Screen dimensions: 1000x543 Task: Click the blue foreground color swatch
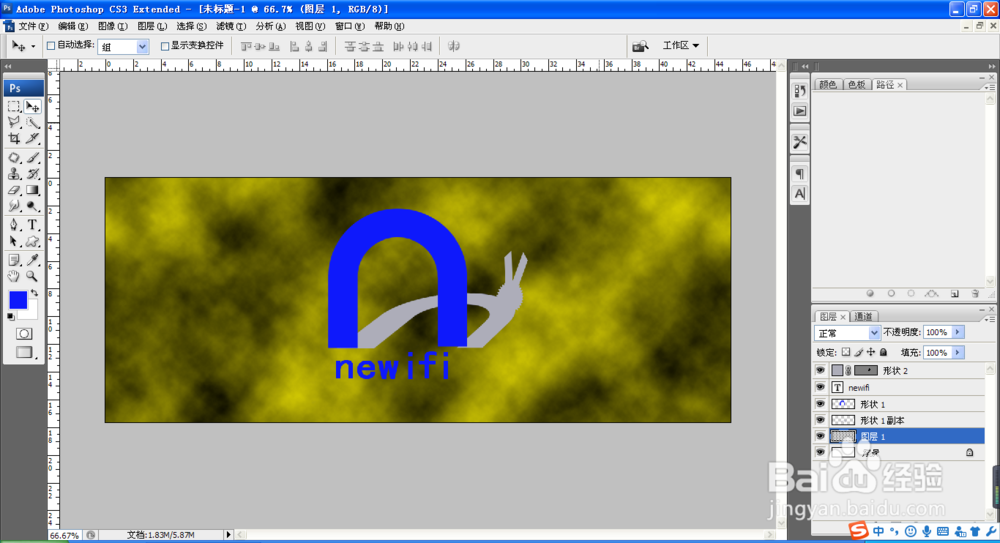tap(17, 299)
